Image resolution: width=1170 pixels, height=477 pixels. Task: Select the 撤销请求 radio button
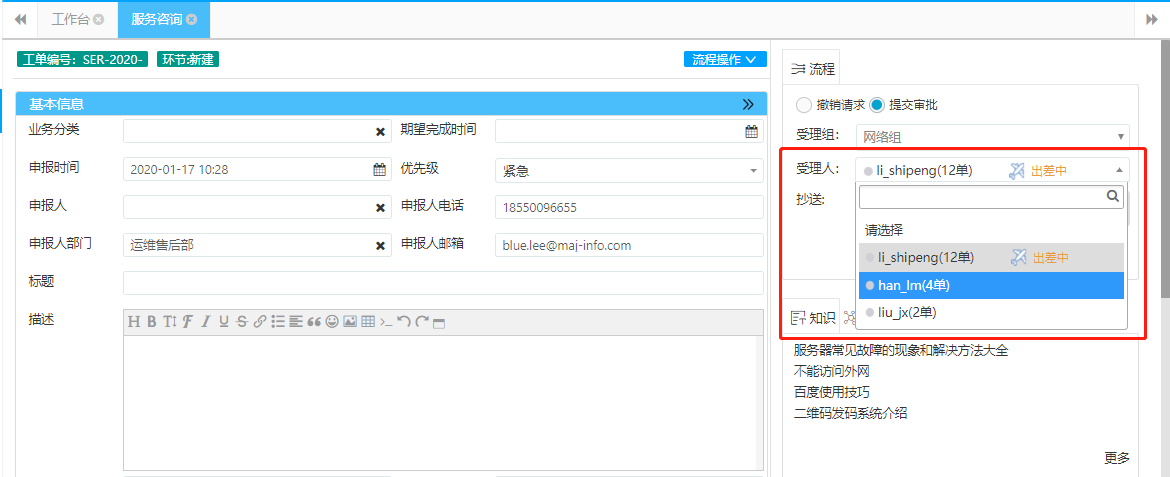[804, 105]
